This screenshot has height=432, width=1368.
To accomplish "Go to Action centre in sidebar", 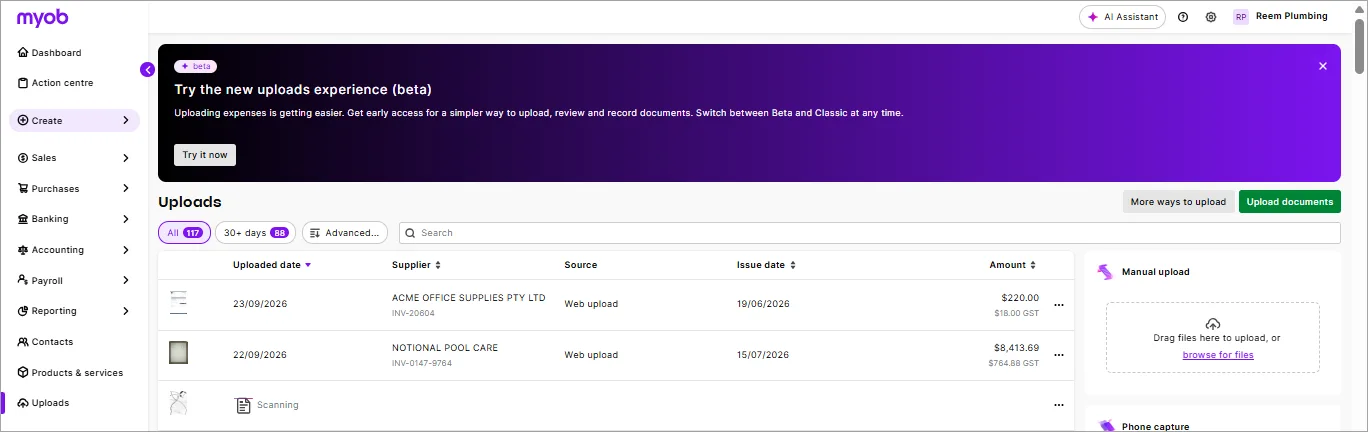I will [x=62, y=83].
